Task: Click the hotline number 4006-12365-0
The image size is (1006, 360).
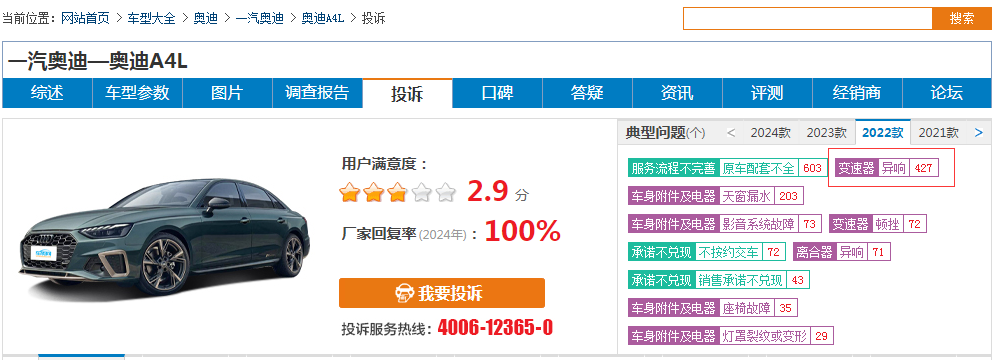Action: (x=495, y=328)
